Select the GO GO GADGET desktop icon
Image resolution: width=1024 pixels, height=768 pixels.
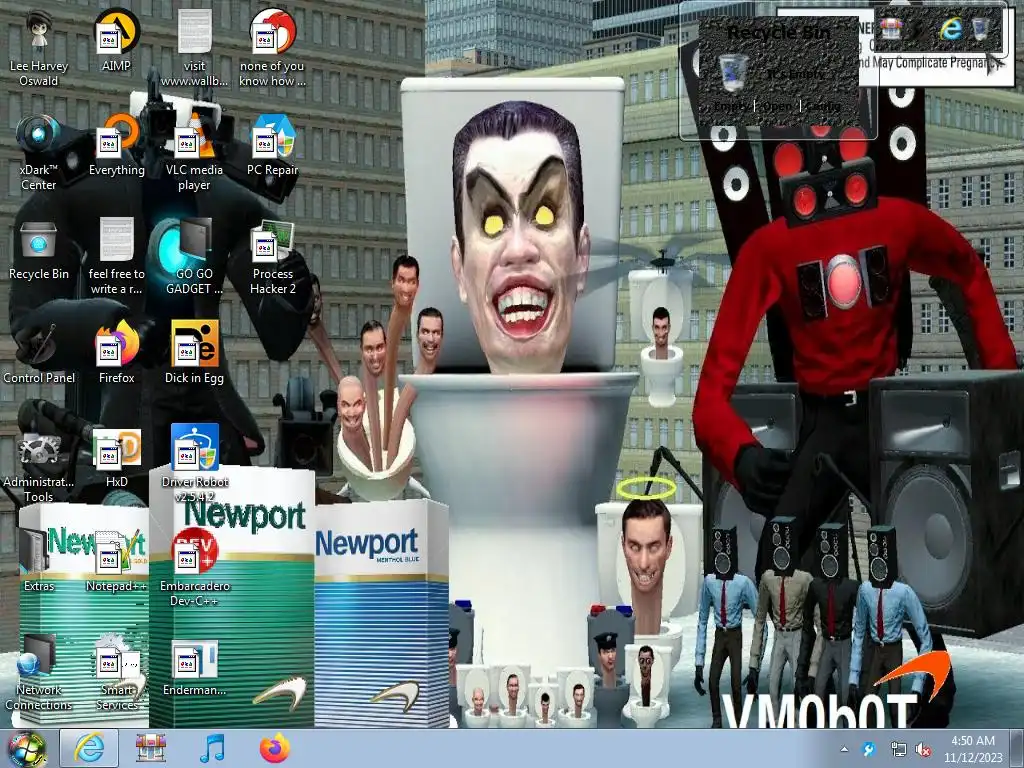tap(194, 256)
